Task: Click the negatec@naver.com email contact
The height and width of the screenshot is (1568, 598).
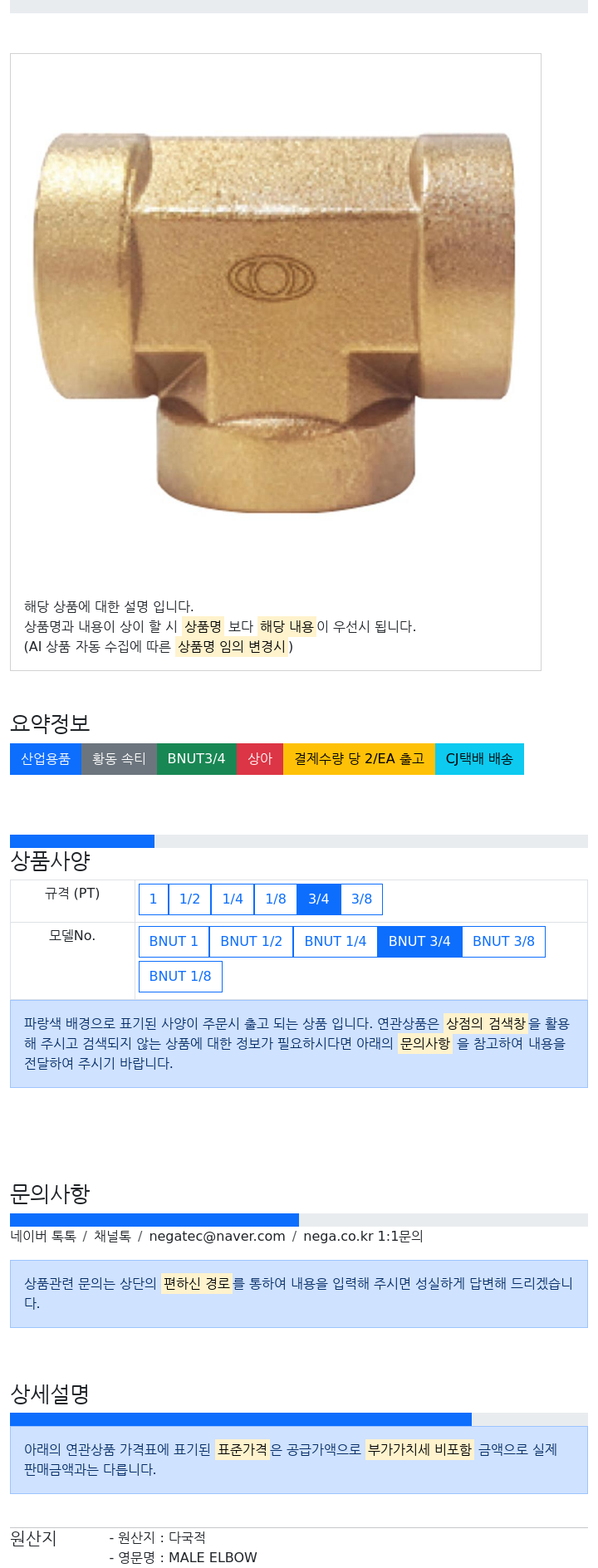Action: pyautogui.click(x=218, y=1237)
